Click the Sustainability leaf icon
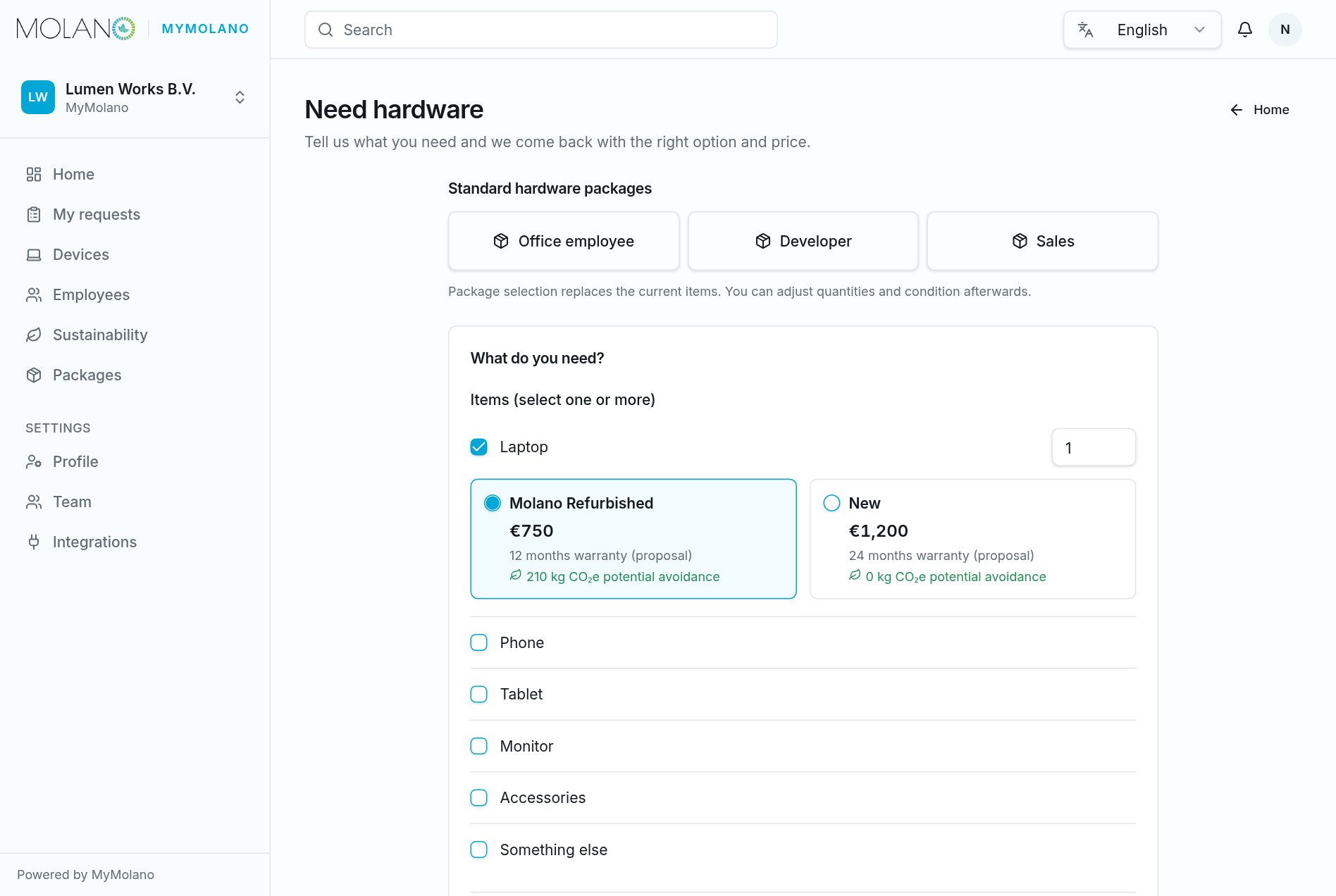 pos(34,335)
